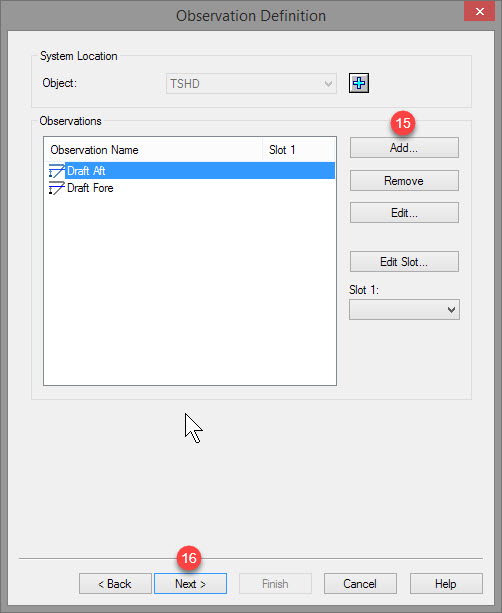Close the Observation Definition dialog
Image resolution: width=502 pixels, height=613 pixels.
click(480, 11)
